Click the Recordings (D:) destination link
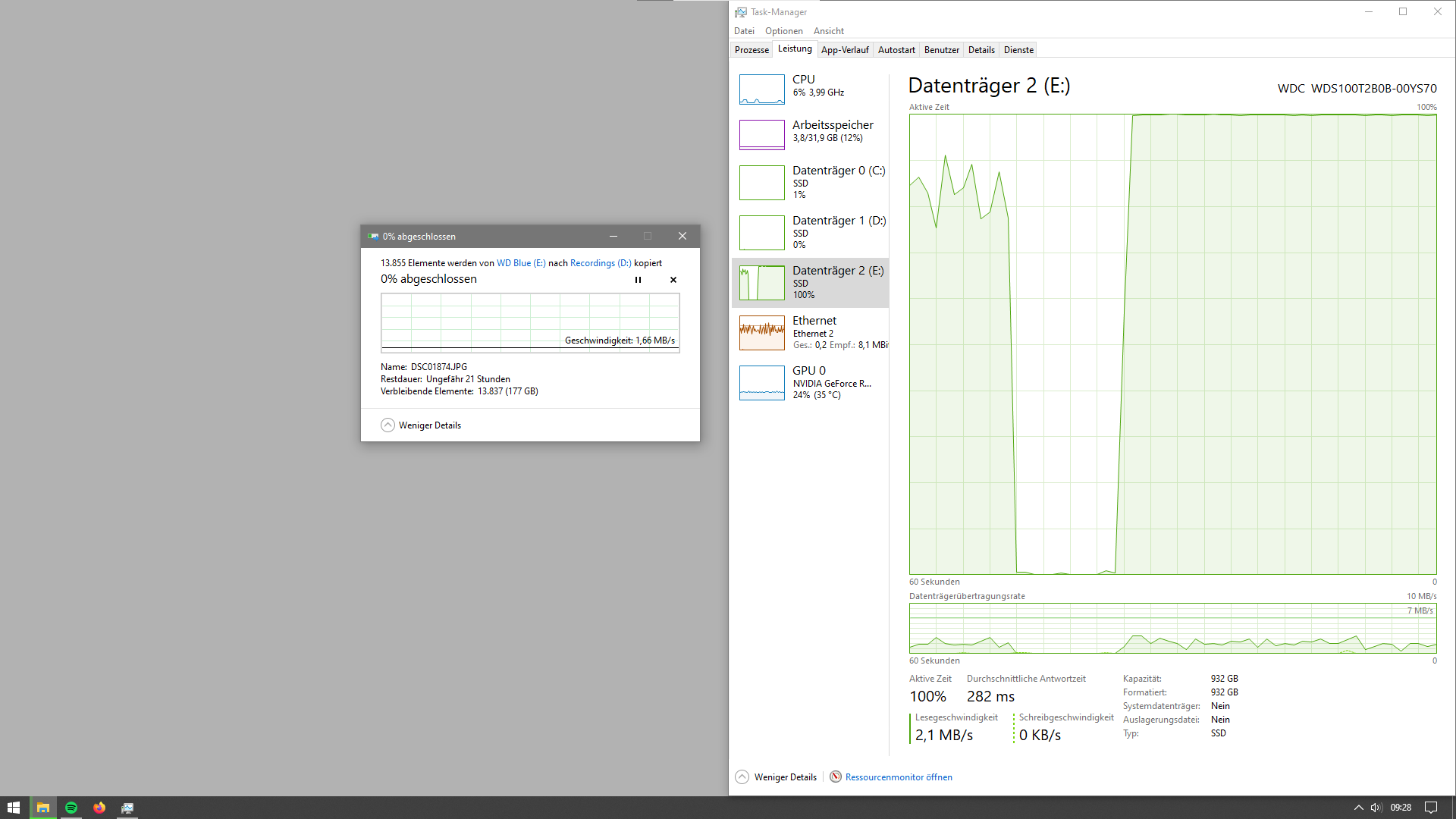The image size is (1456, 819). [x=600, y=263]
